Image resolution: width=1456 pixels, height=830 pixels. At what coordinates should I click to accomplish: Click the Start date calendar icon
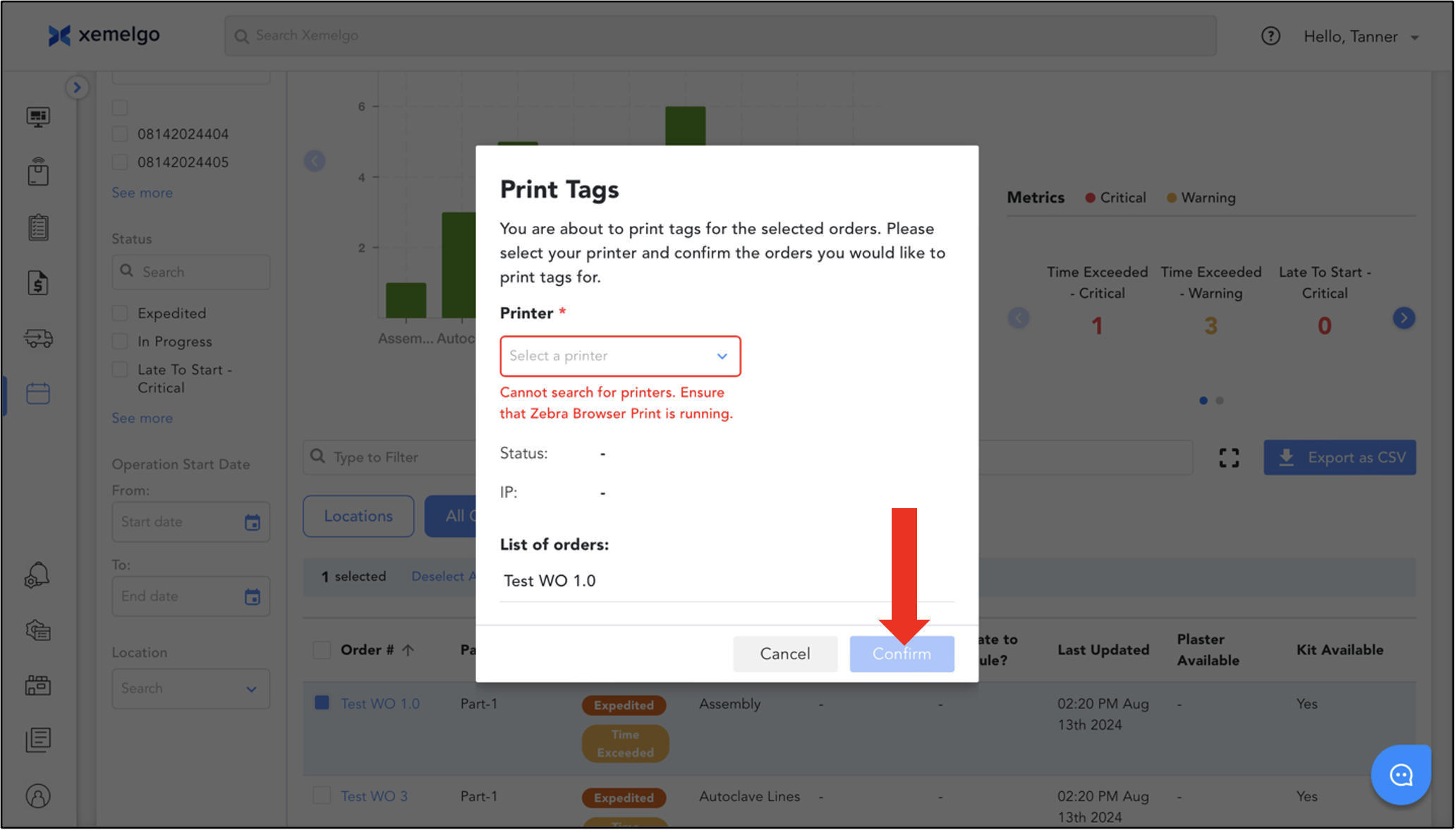point(252,522)
